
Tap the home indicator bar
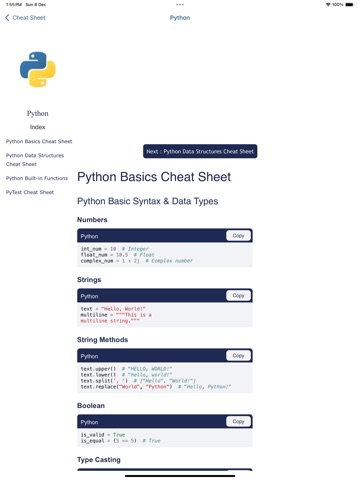click(180, 476)
